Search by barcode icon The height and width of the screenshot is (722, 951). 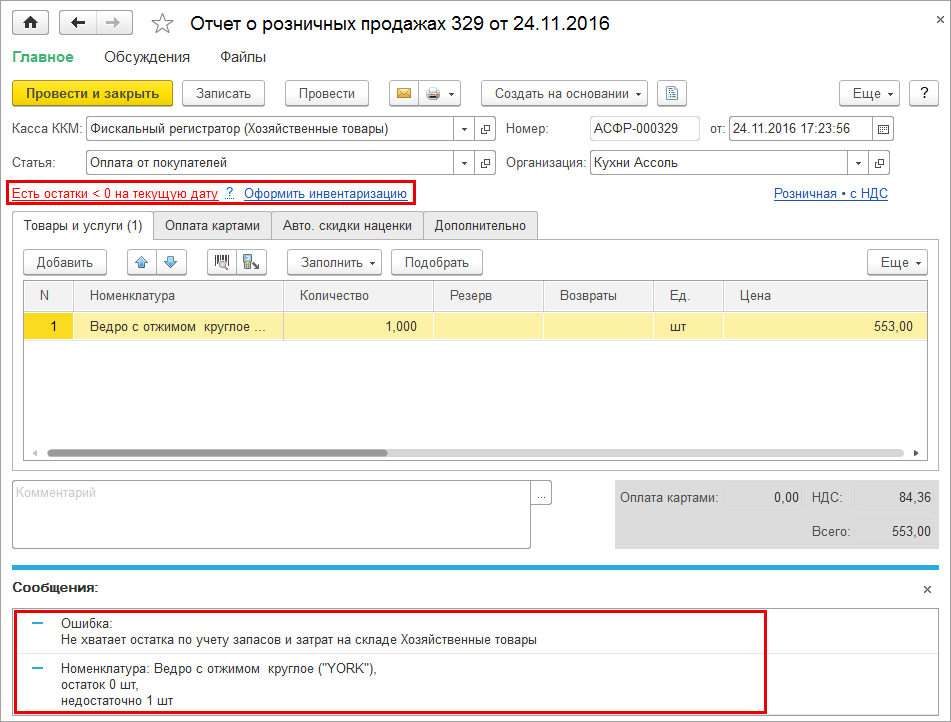222,262
